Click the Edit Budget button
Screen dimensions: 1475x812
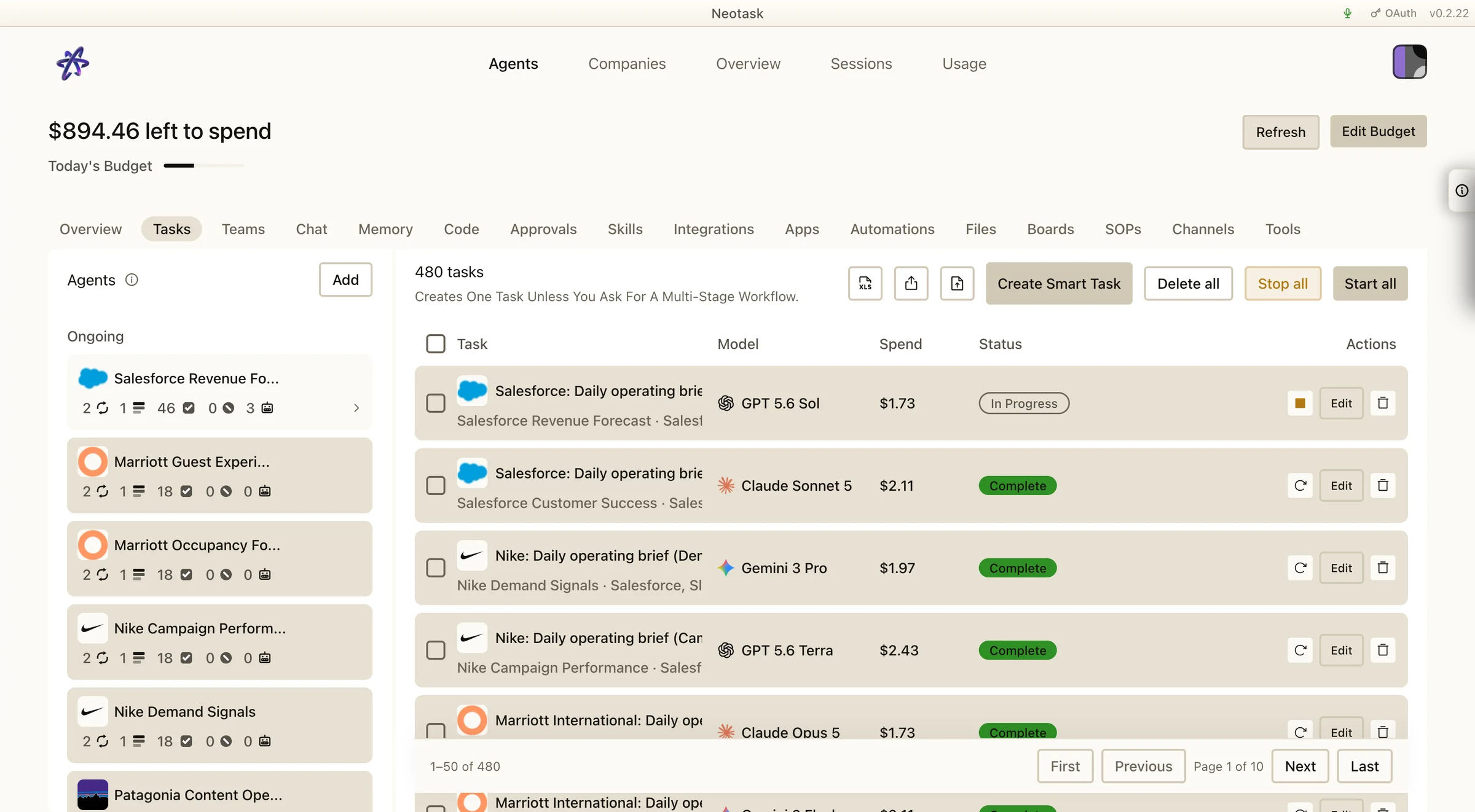pyautogui.click(x=1379, y=131)
